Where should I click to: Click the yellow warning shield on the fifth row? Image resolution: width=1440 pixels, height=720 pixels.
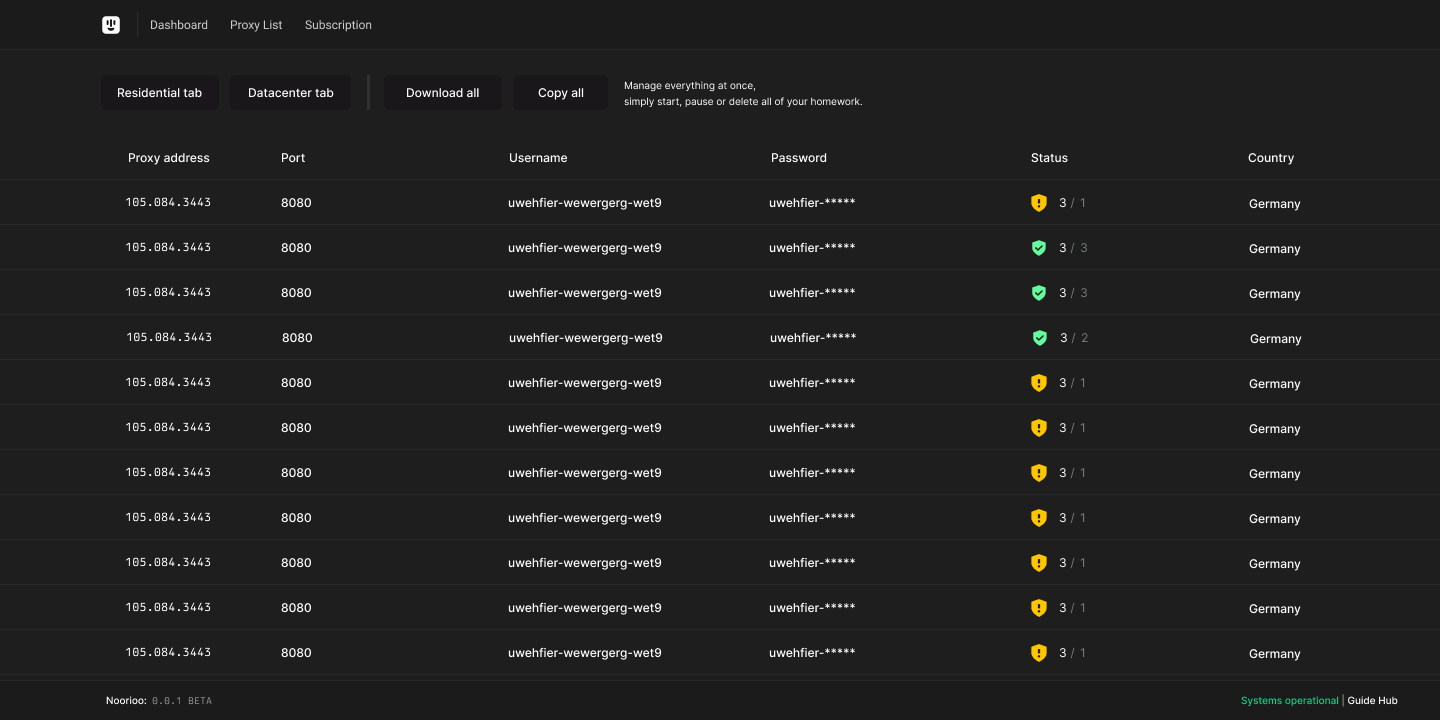pos(1038,382)
